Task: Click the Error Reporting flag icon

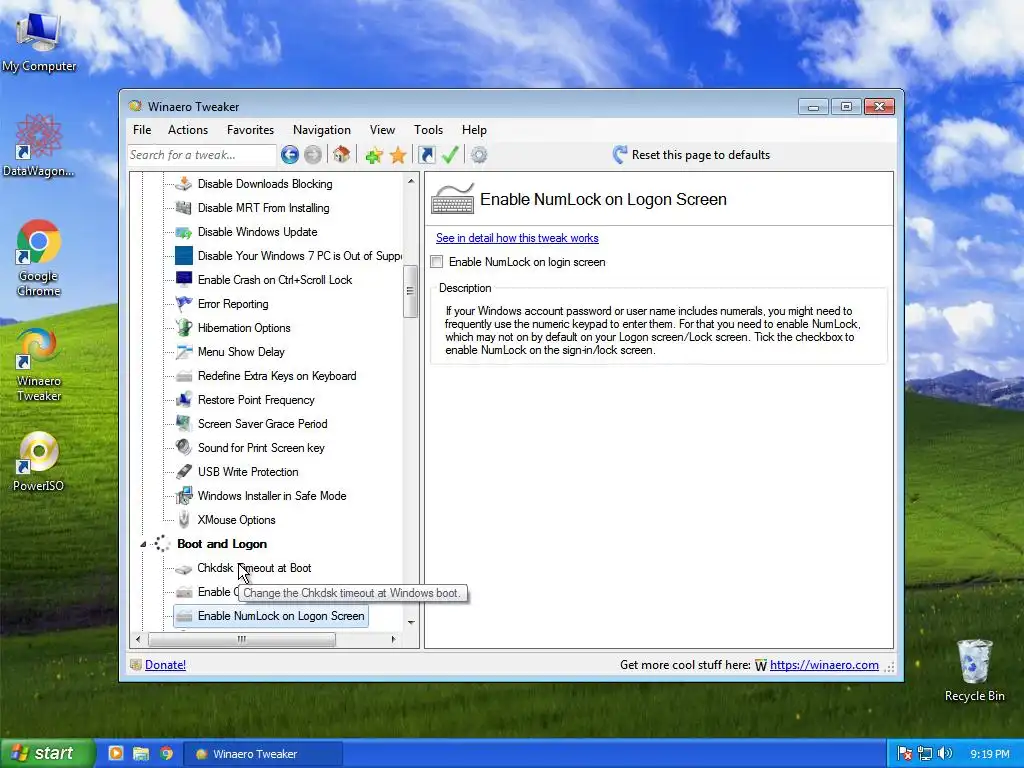Action: pos(184,304)
